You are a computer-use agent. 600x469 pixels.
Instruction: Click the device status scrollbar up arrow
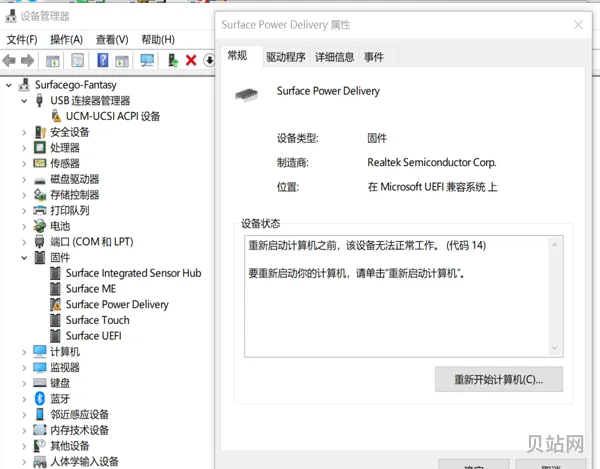pyautogui.click(x=554, y=245)
